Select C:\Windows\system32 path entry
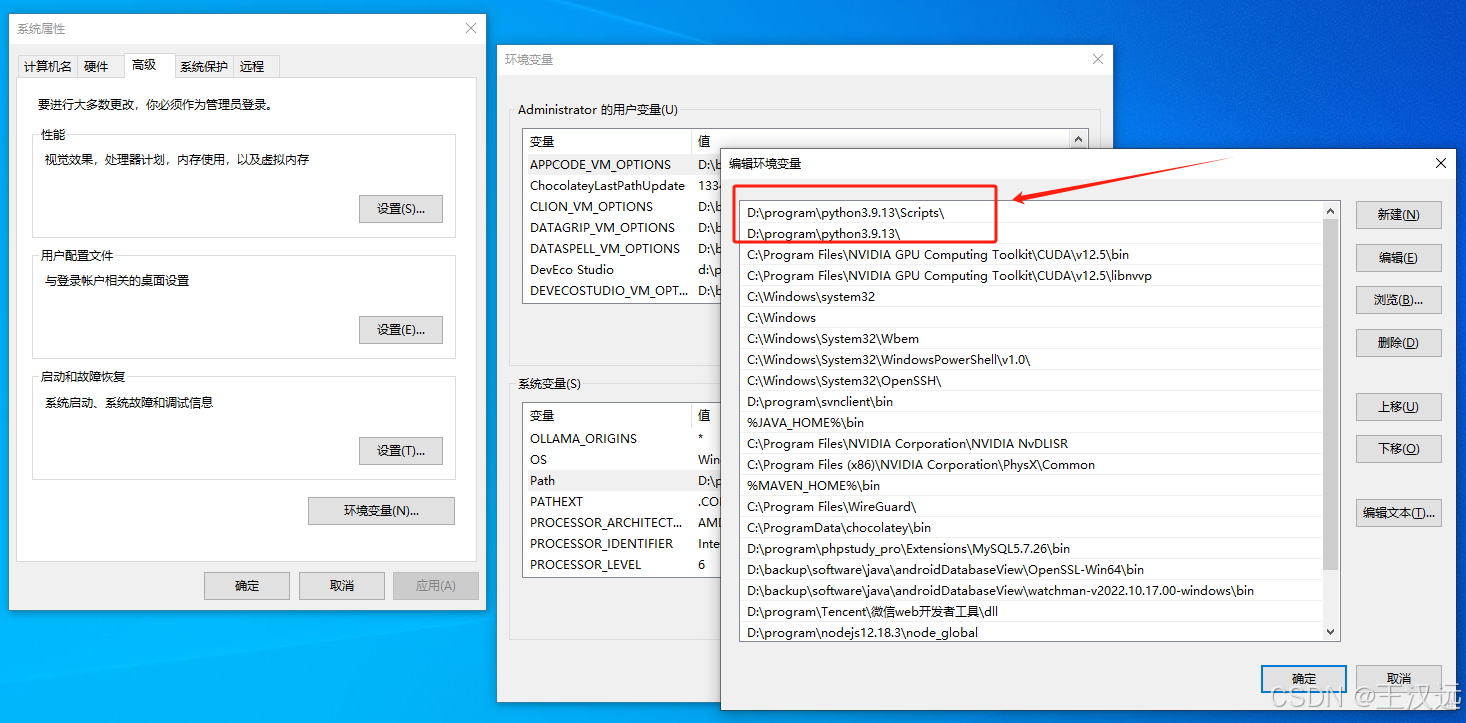This screenshot has height=723, width=1466. [x=1031, y=297]
